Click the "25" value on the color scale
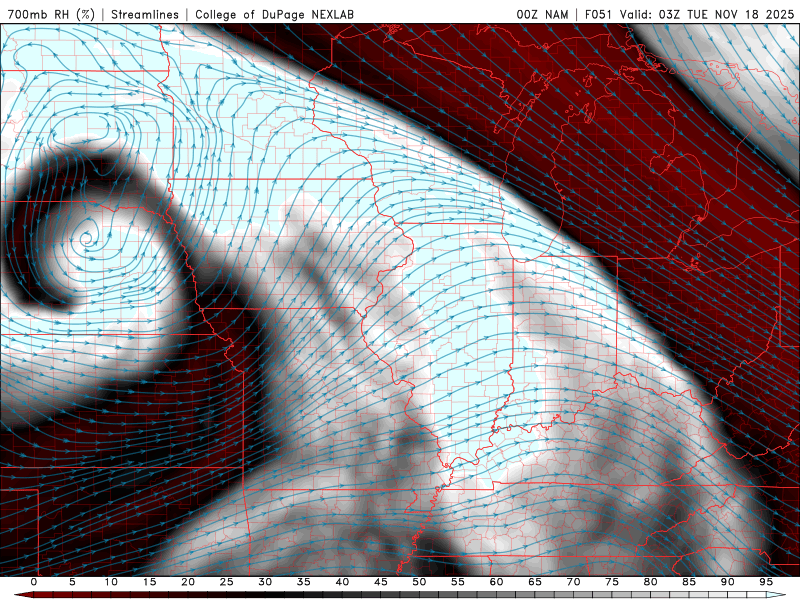800x600 pixels. click(x=227, y=582)
